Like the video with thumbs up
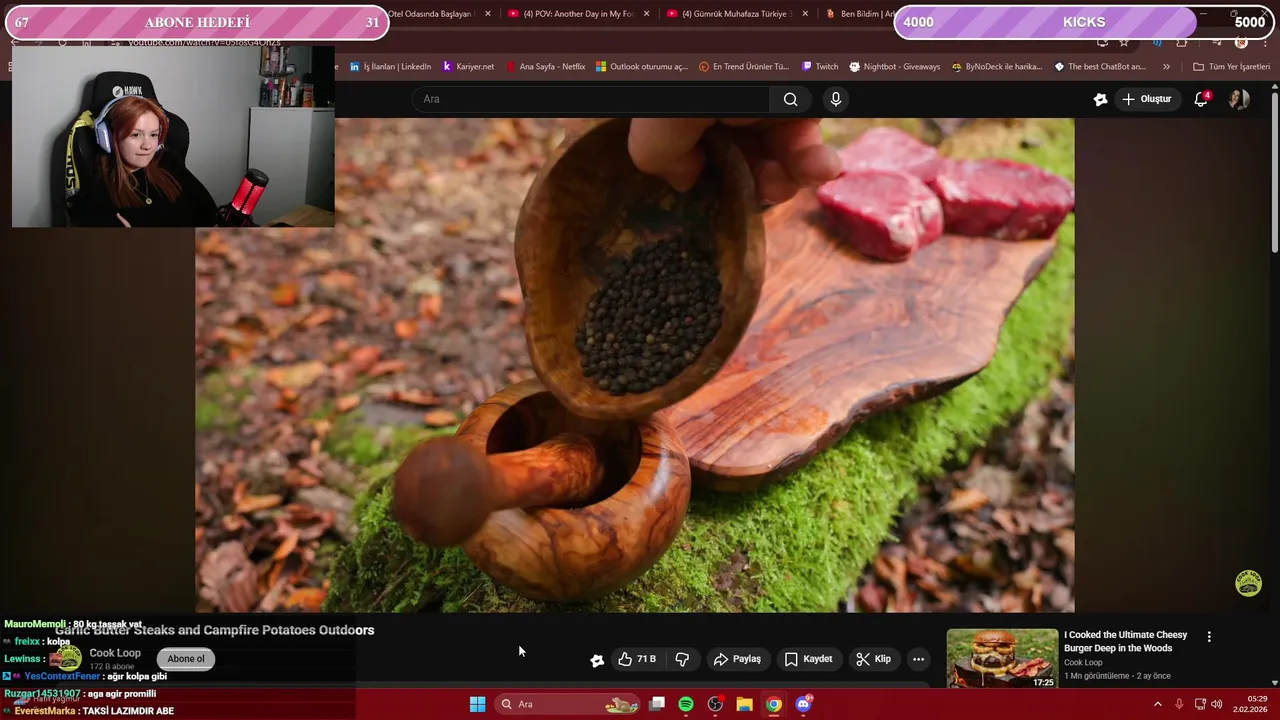Image resolution: width=1280 pixels, height=720 pixels. click(x=636, y=659)
